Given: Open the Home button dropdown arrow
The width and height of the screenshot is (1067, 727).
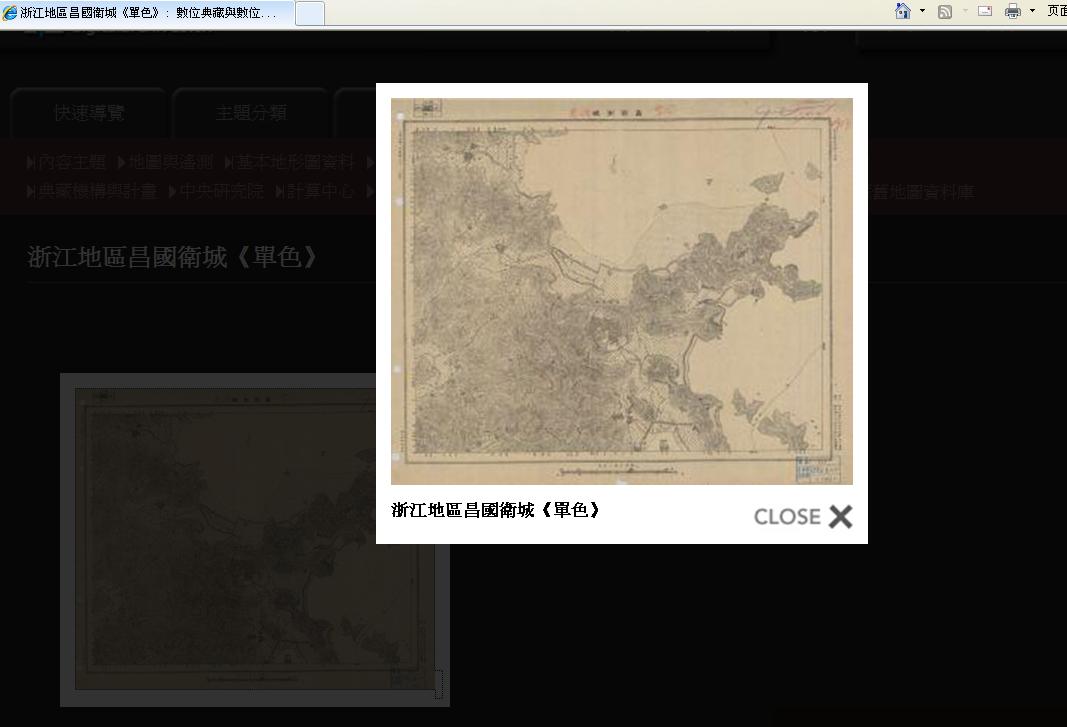Looking at the screenshot, I should (922, 11).
